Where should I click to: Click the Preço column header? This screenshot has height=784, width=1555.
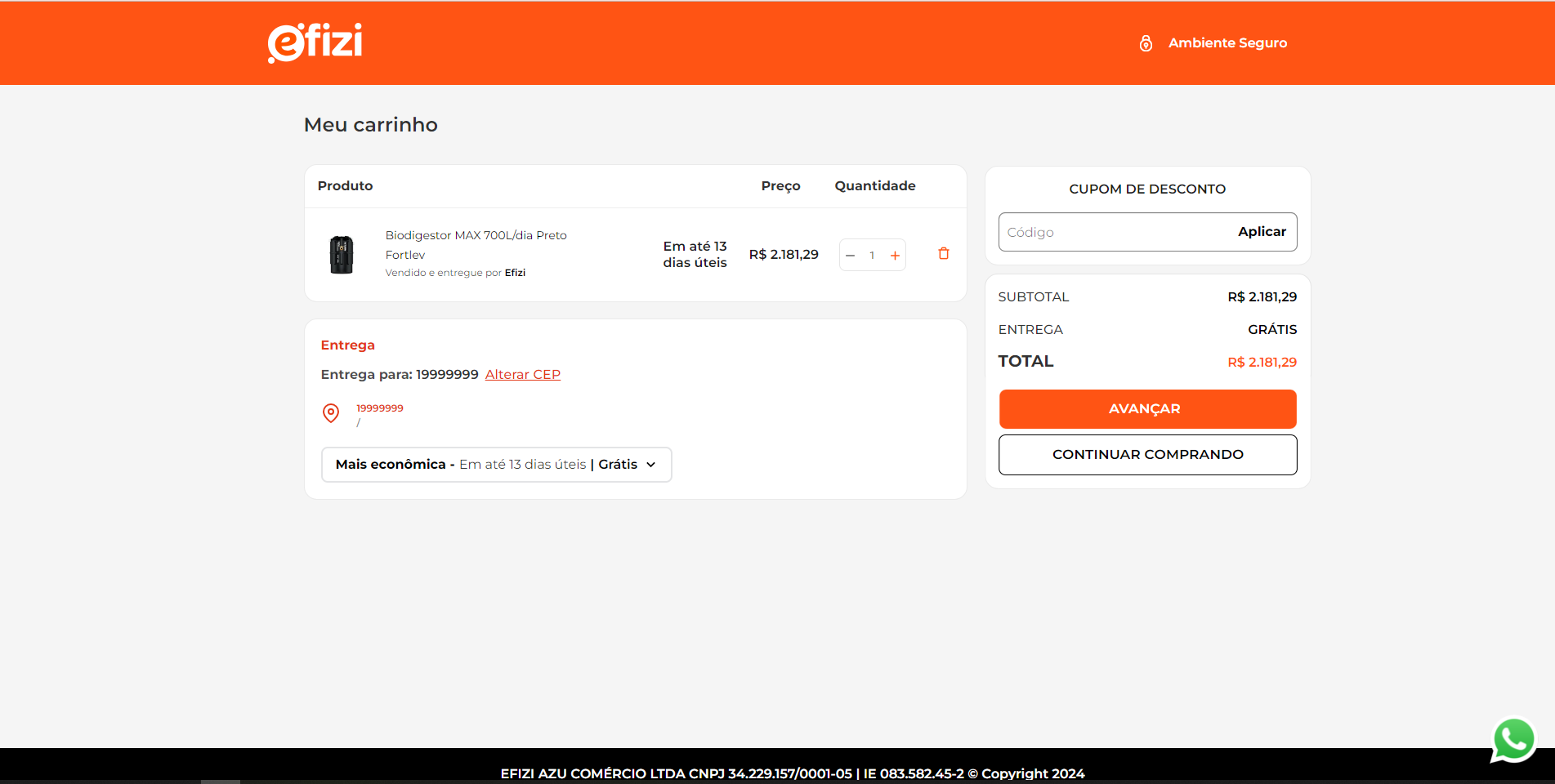point(781,186)
